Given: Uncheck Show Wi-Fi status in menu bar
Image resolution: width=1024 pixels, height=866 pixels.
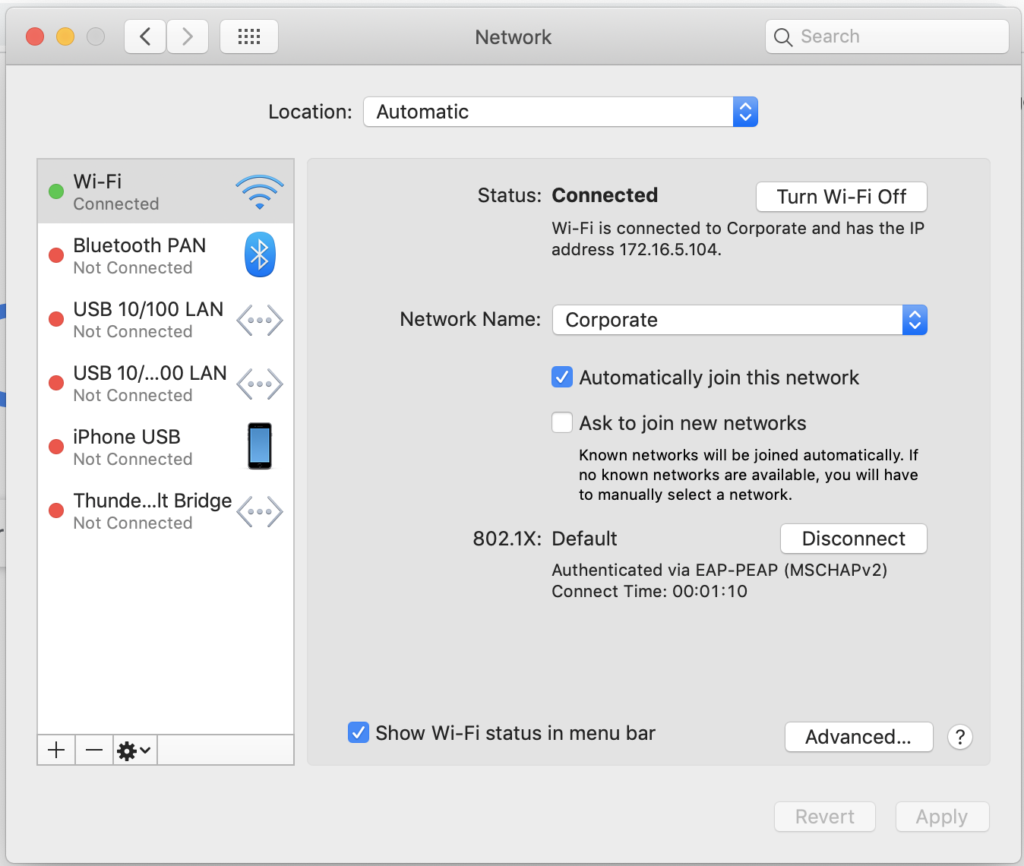Looking at the screenshot, I should click(358, 732).
